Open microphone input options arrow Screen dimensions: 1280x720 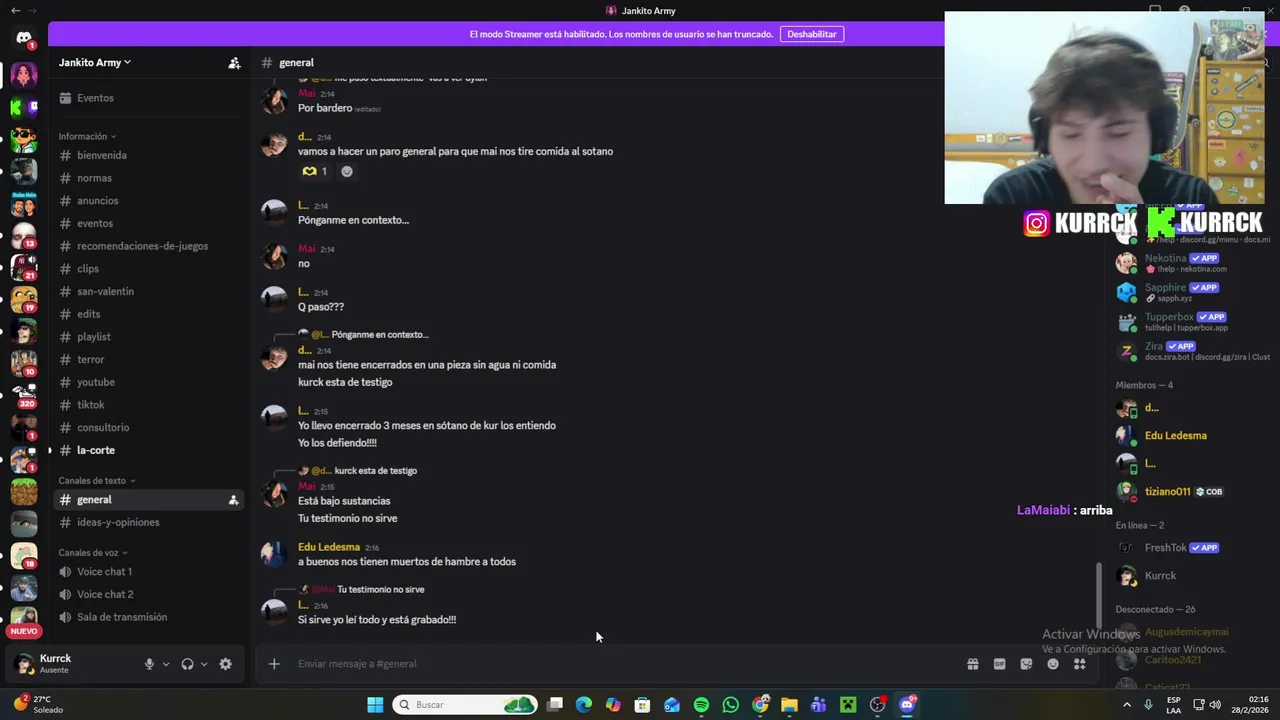pyautogui.click(x=166, y=664)
